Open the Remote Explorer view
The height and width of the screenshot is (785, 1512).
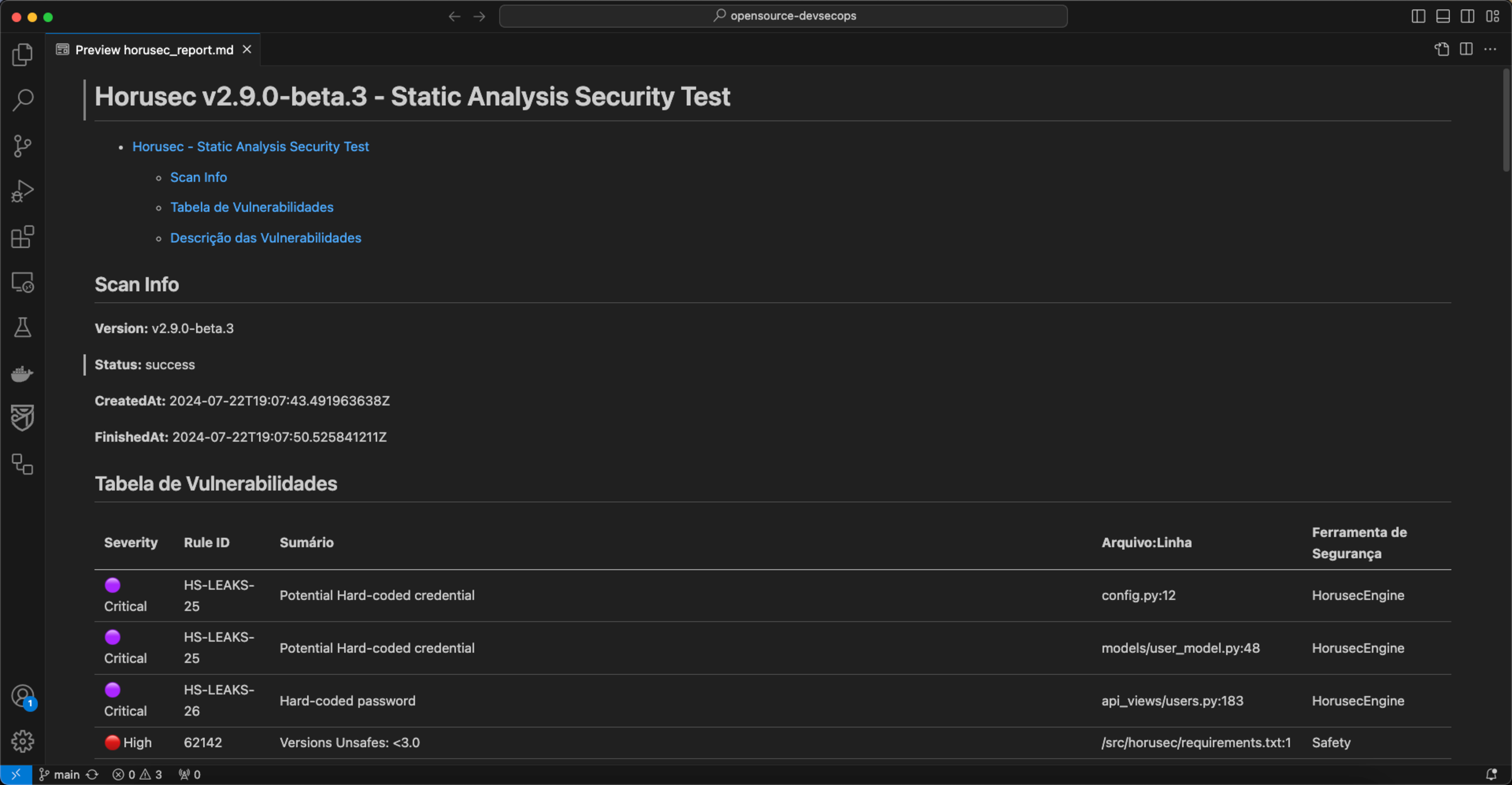22,282
